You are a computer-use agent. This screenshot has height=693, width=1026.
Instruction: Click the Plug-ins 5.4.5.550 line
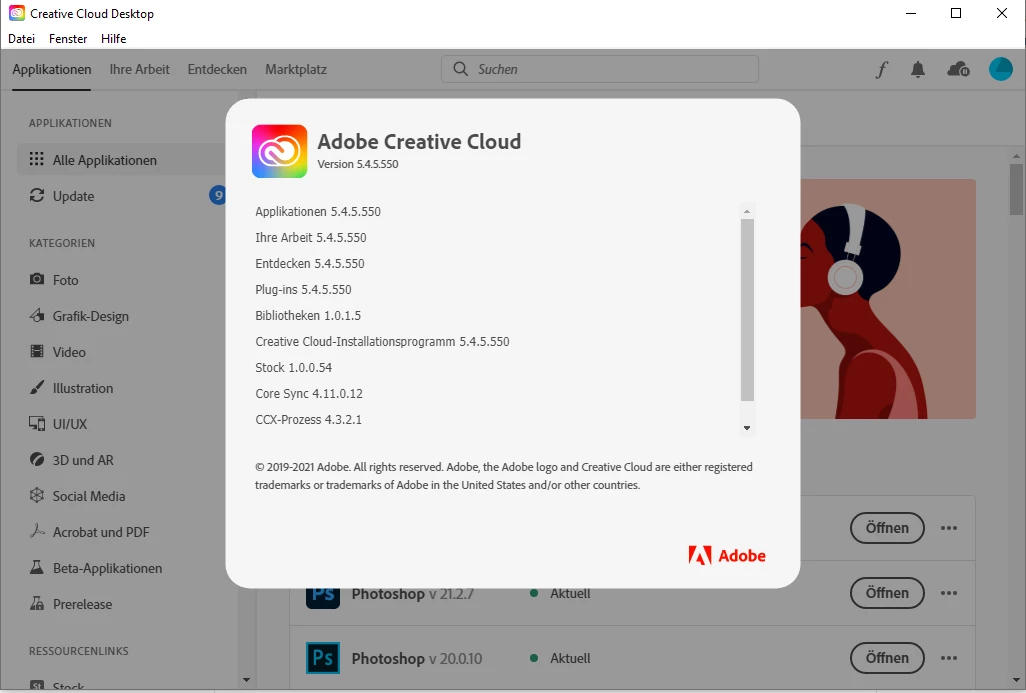point(303,289)
